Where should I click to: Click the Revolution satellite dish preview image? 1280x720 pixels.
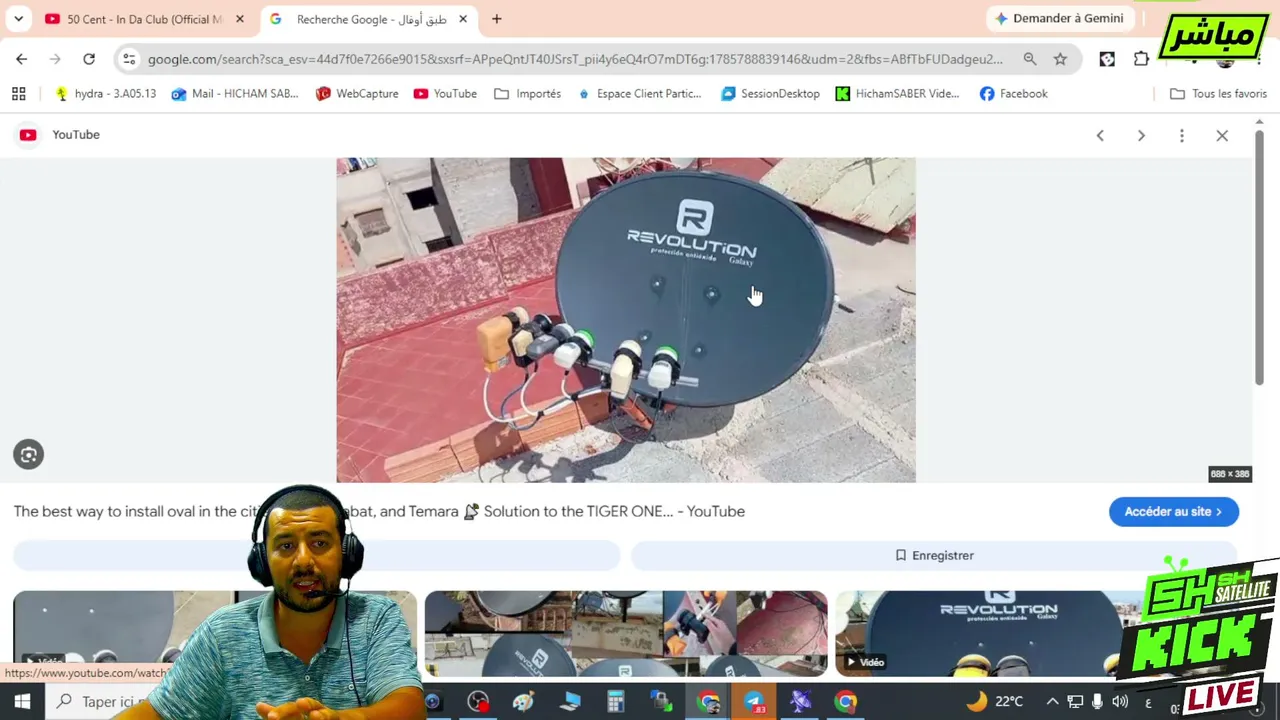[626, 320]
